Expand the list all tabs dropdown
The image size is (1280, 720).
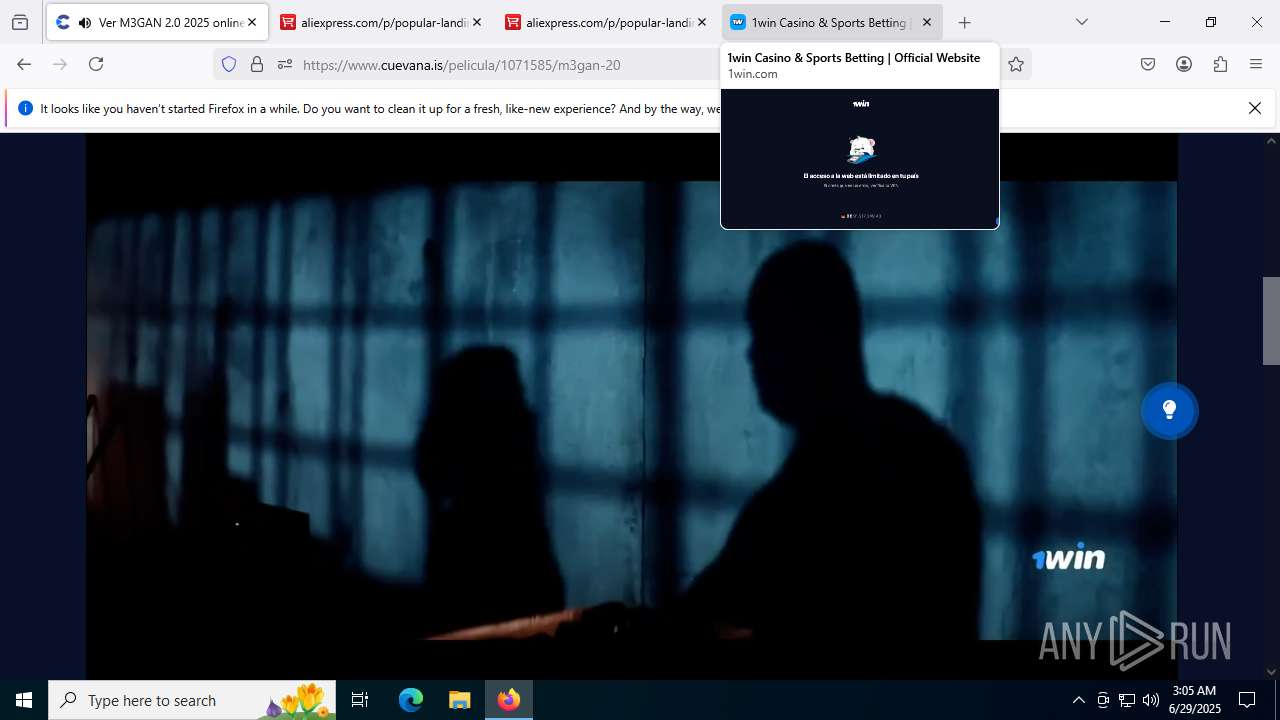(1082, 22)
